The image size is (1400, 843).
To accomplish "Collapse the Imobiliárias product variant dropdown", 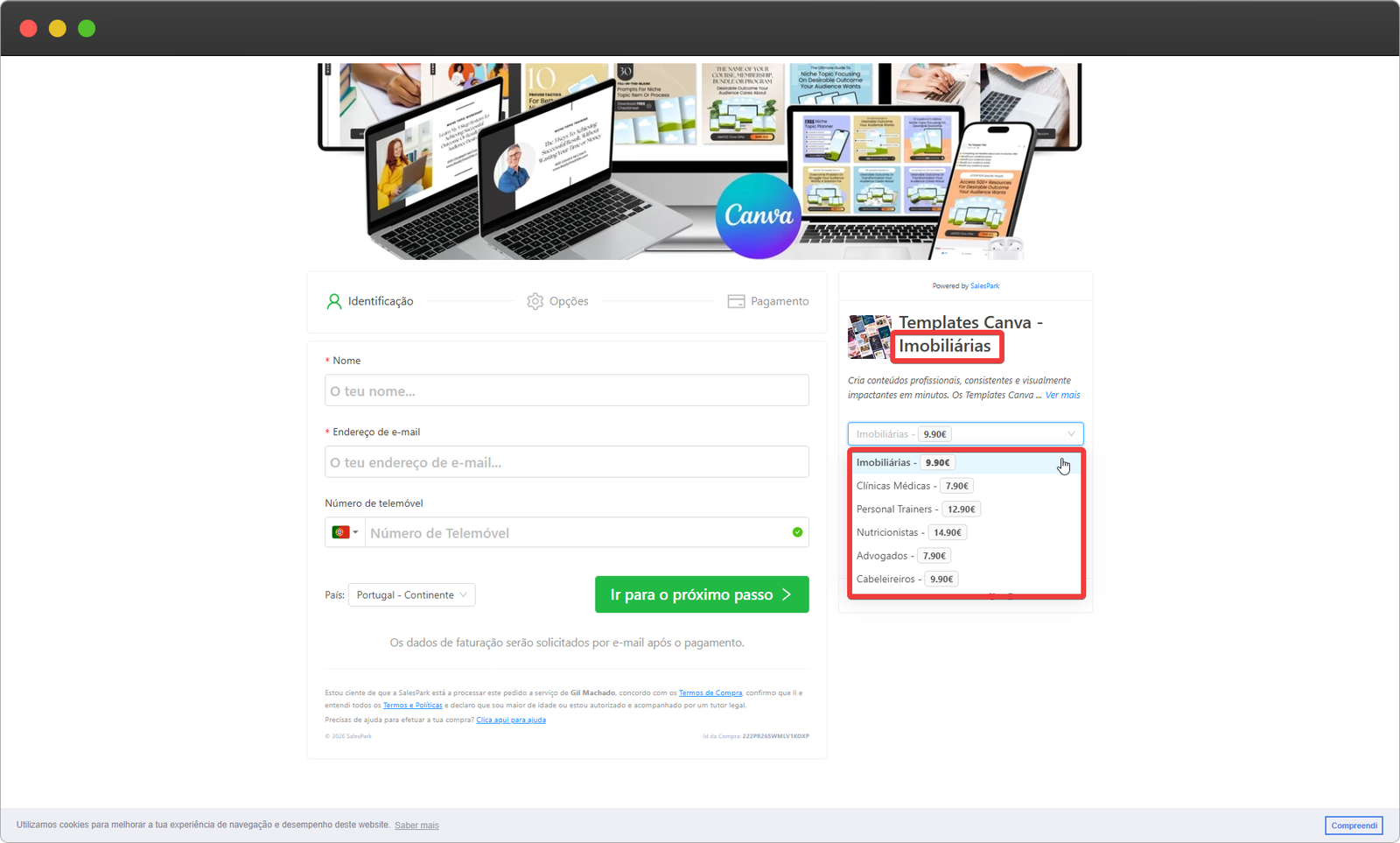I will tap(965, 434).
